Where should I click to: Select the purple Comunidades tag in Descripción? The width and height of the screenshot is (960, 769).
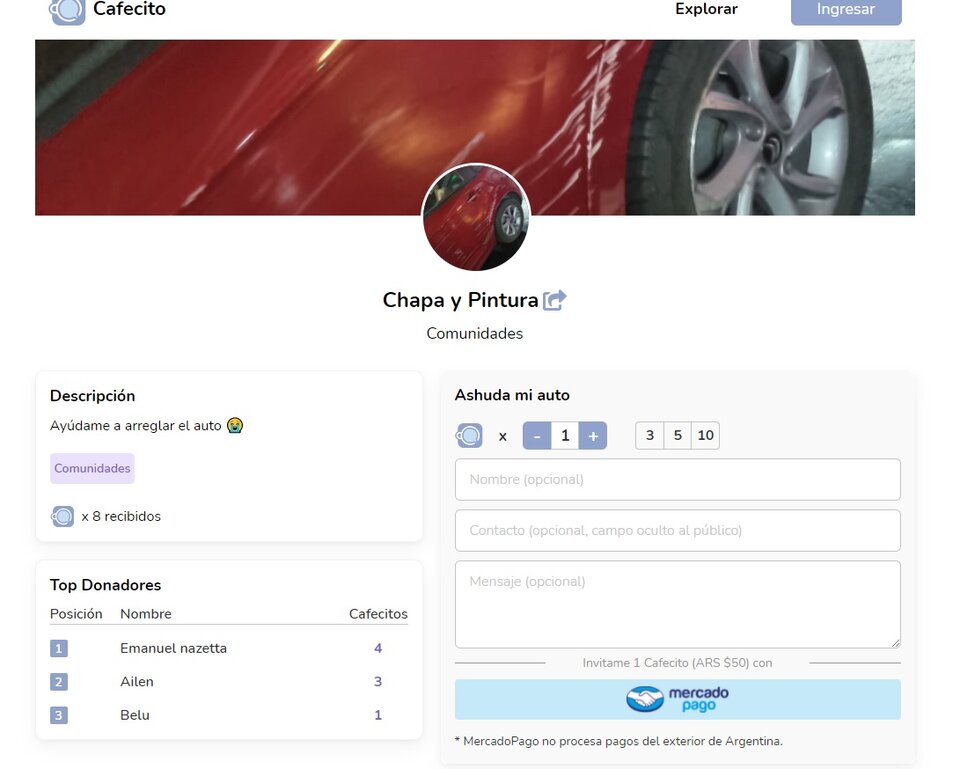92,468
